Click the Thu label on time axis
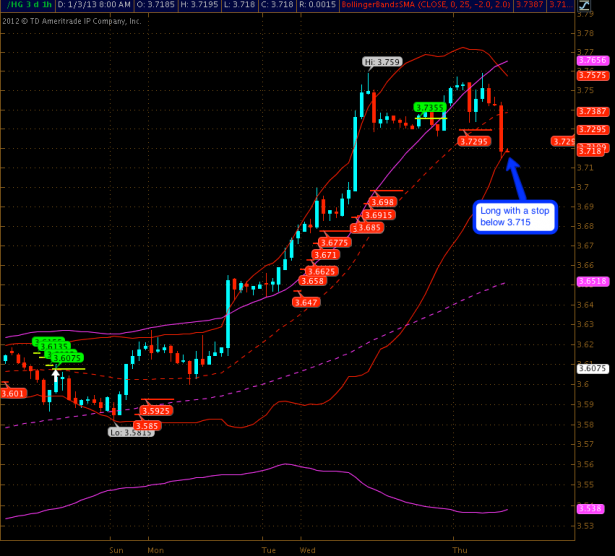Viewport: 615px width, 556px height. pyautogui.click(x=460, y=550)
